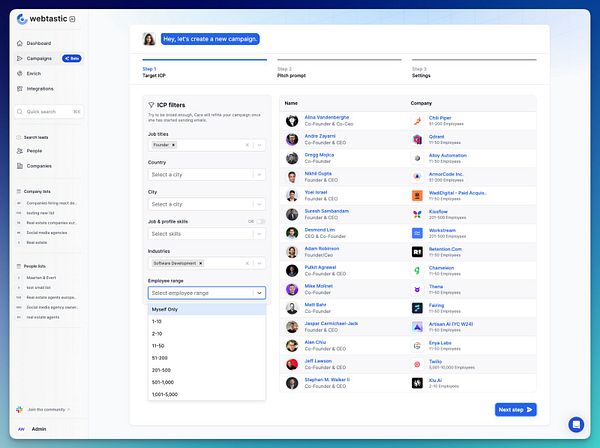
Task: Click the Xiu.AI company logo
Action: (x=417, y=383)
